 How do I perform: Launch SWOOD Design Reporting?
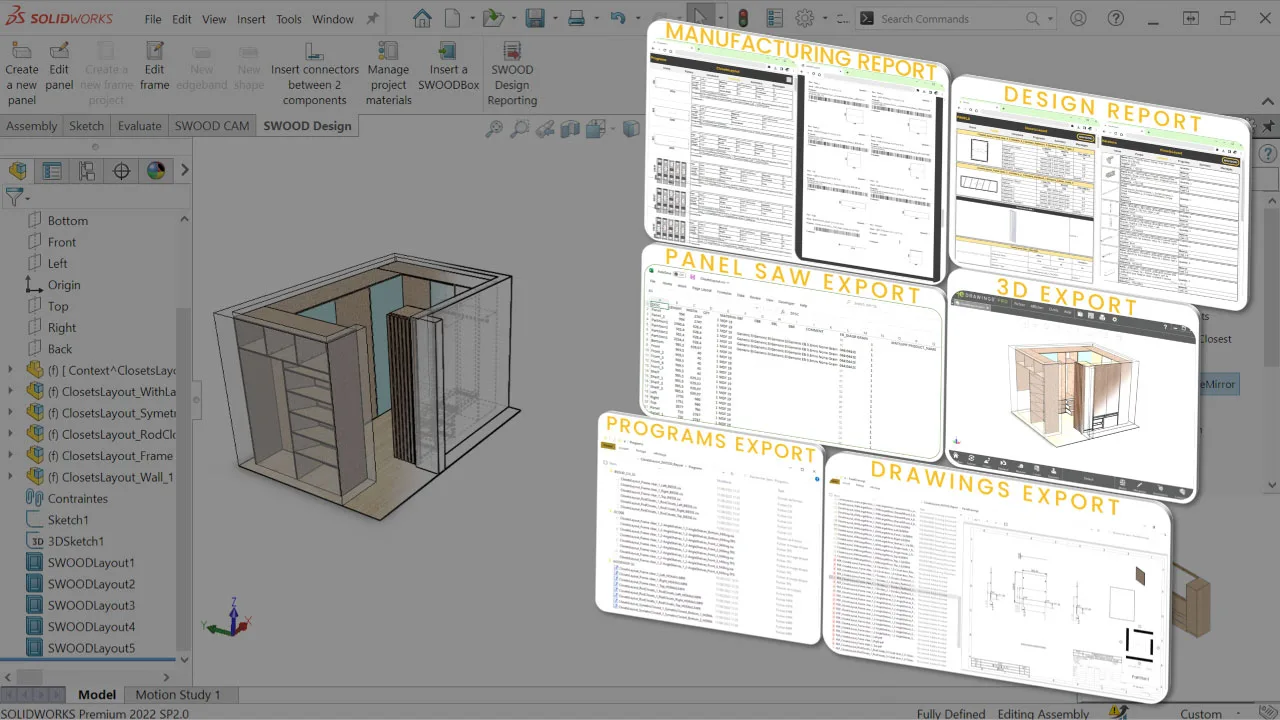coord(512,72)
